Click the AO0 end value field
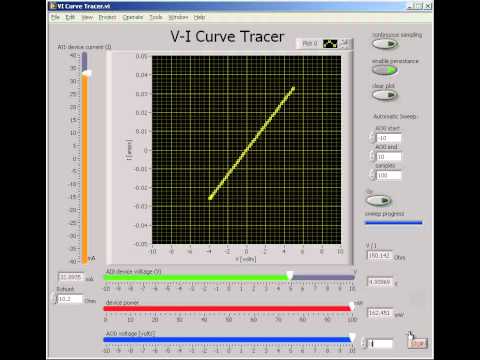This screenshot has width=480, height=360. pyautogui.click(x=389, y=156)
